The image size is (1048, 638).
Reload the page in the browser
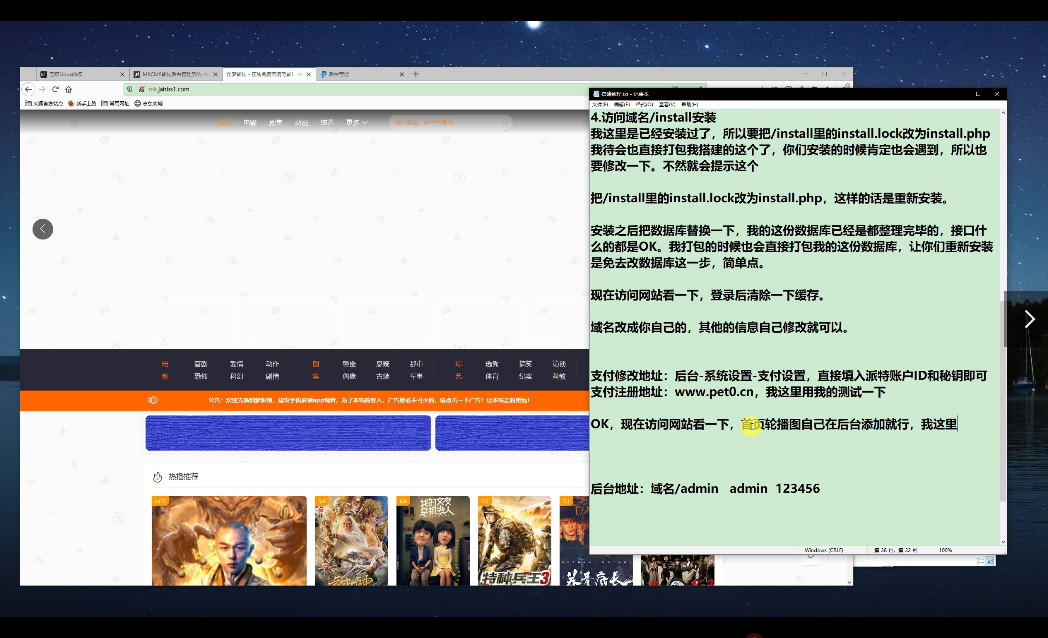coord(55,89)
